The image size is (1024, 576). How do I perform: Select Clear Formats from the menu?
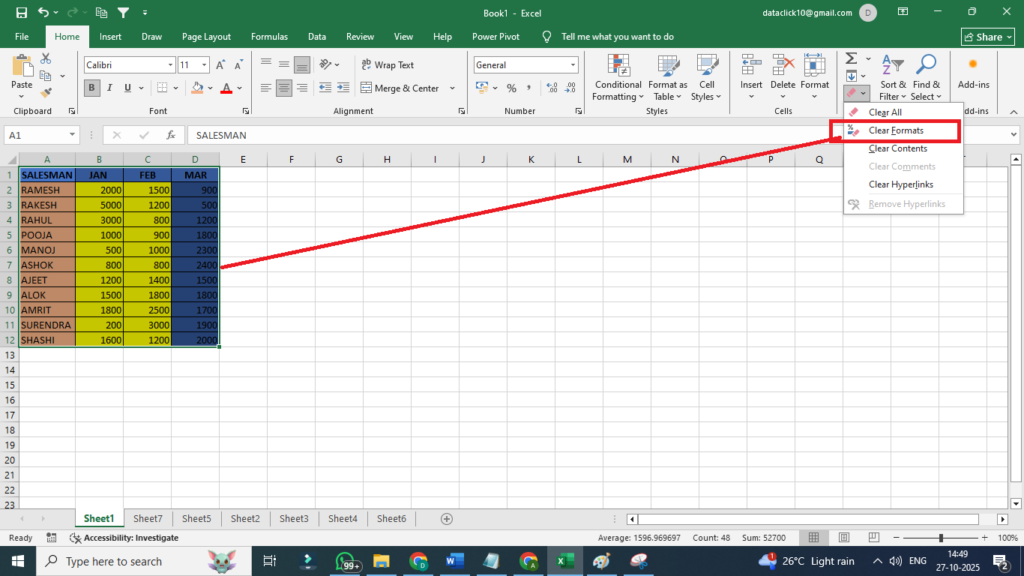point(895,130)
